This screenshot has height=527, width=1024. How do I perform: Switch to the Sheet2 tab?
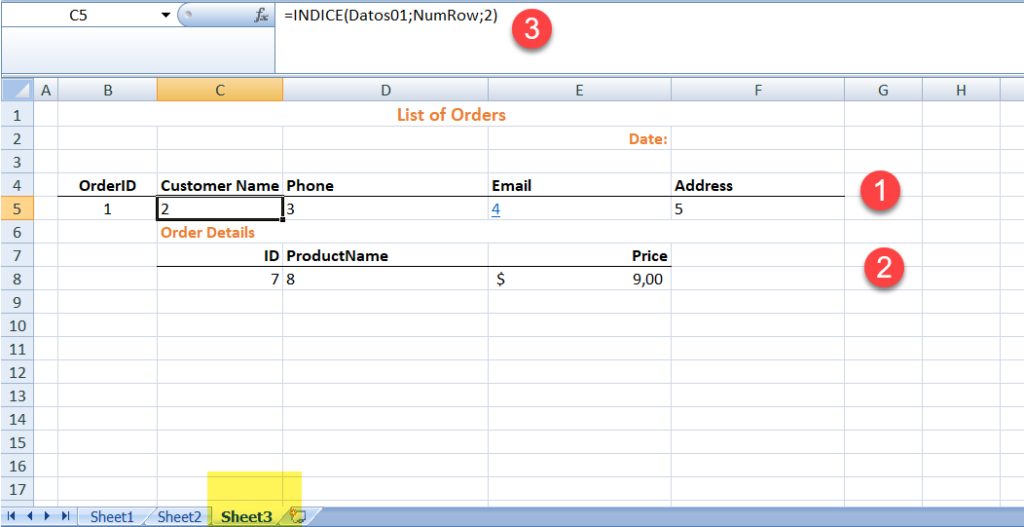tap(180, 517)
